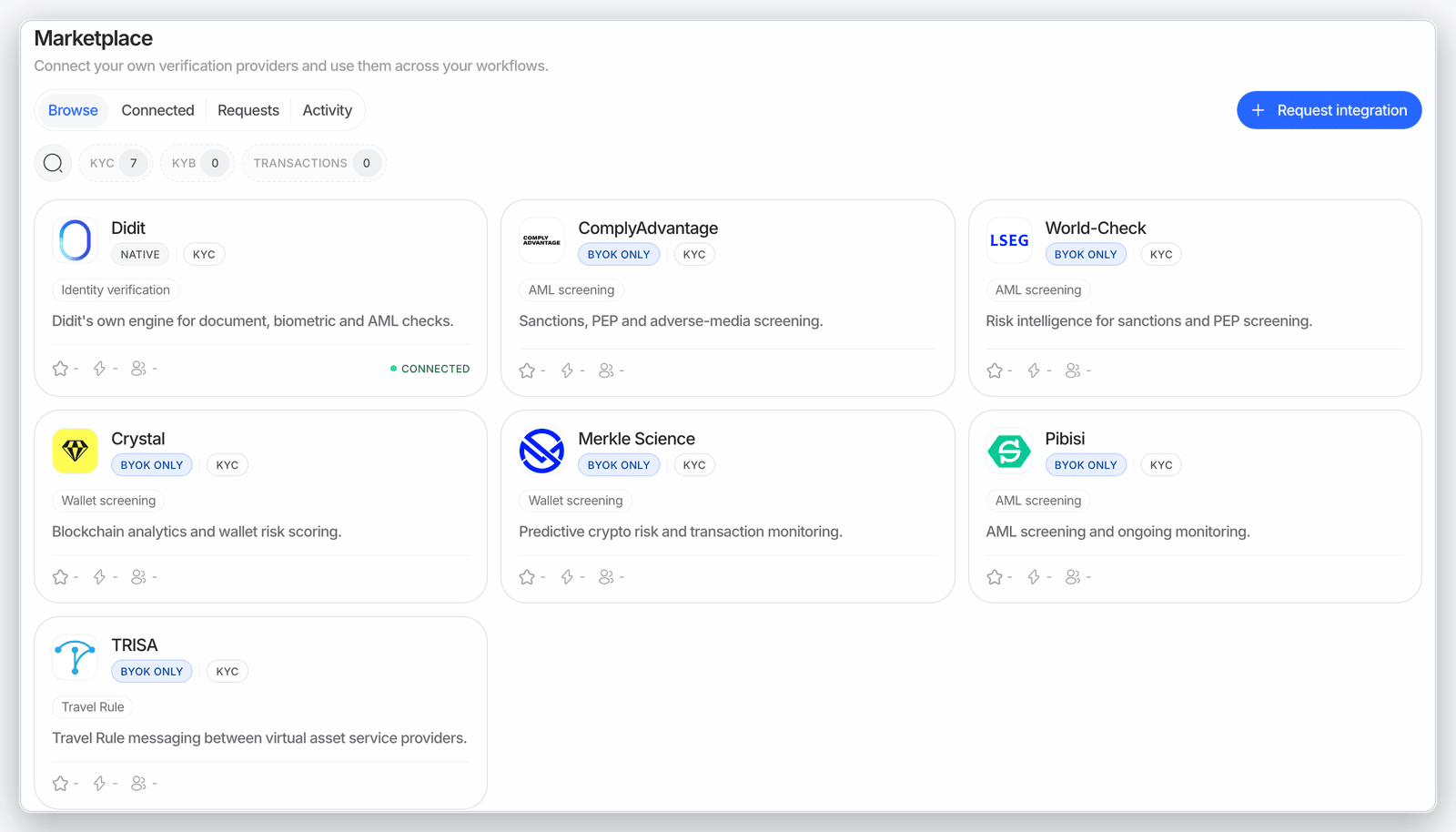Click the NATIVE badge on Didit
The width and height of the screenshot is (1456, 832).
point(140,255)
